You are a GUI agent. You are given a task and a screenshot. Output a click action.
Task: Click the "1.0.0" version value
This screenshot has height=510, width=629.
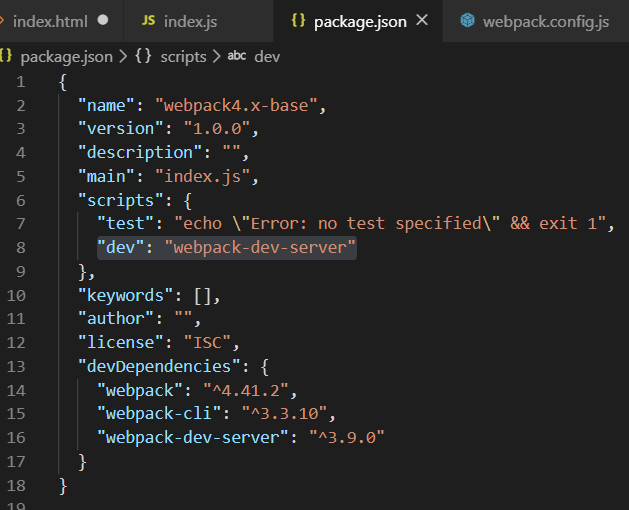point(217,129)
